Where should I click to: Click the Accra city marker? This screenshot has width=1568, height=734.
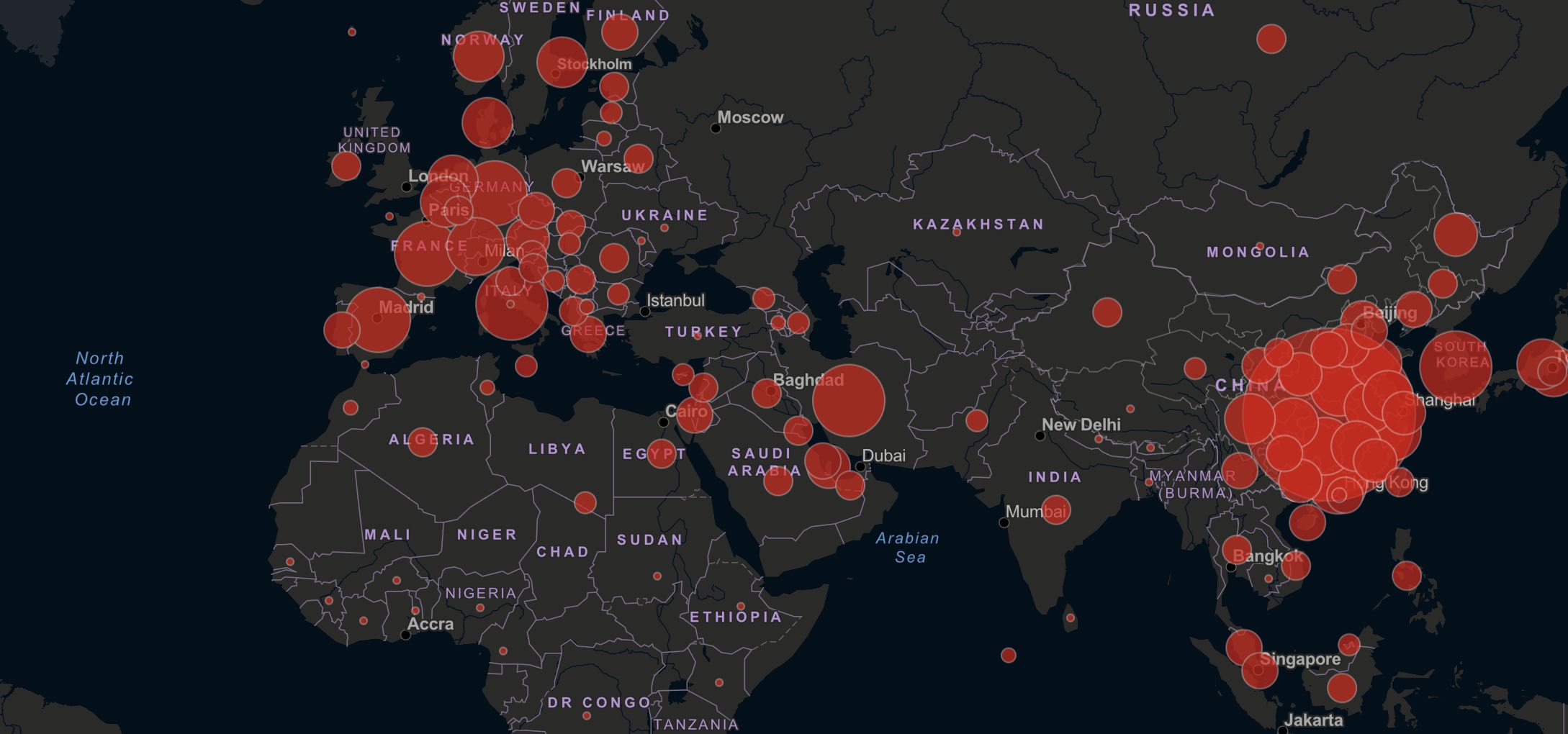(x=405, y=635)
